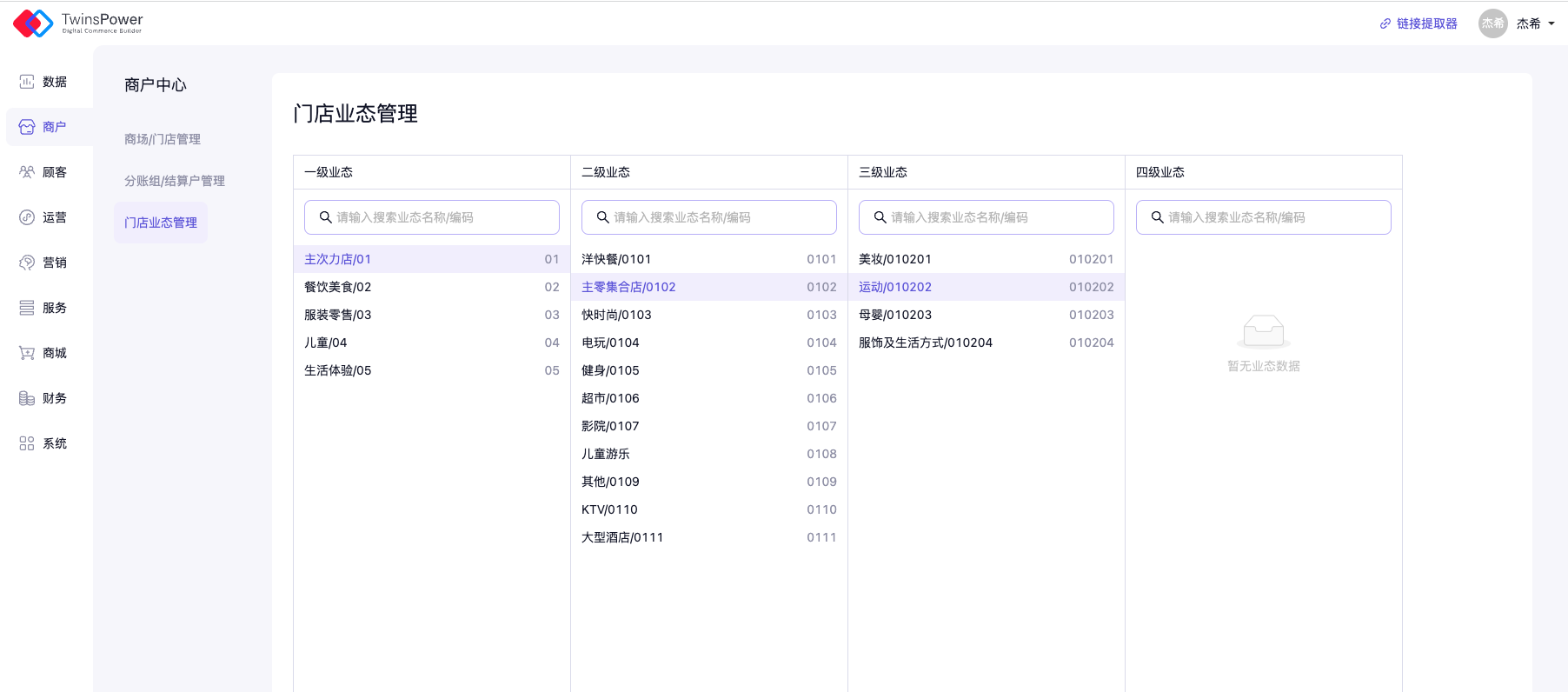This screenshot has width=1568, height=692.
Task: Click the 数据 chart icon in sidebar
Action: (27, 82)
